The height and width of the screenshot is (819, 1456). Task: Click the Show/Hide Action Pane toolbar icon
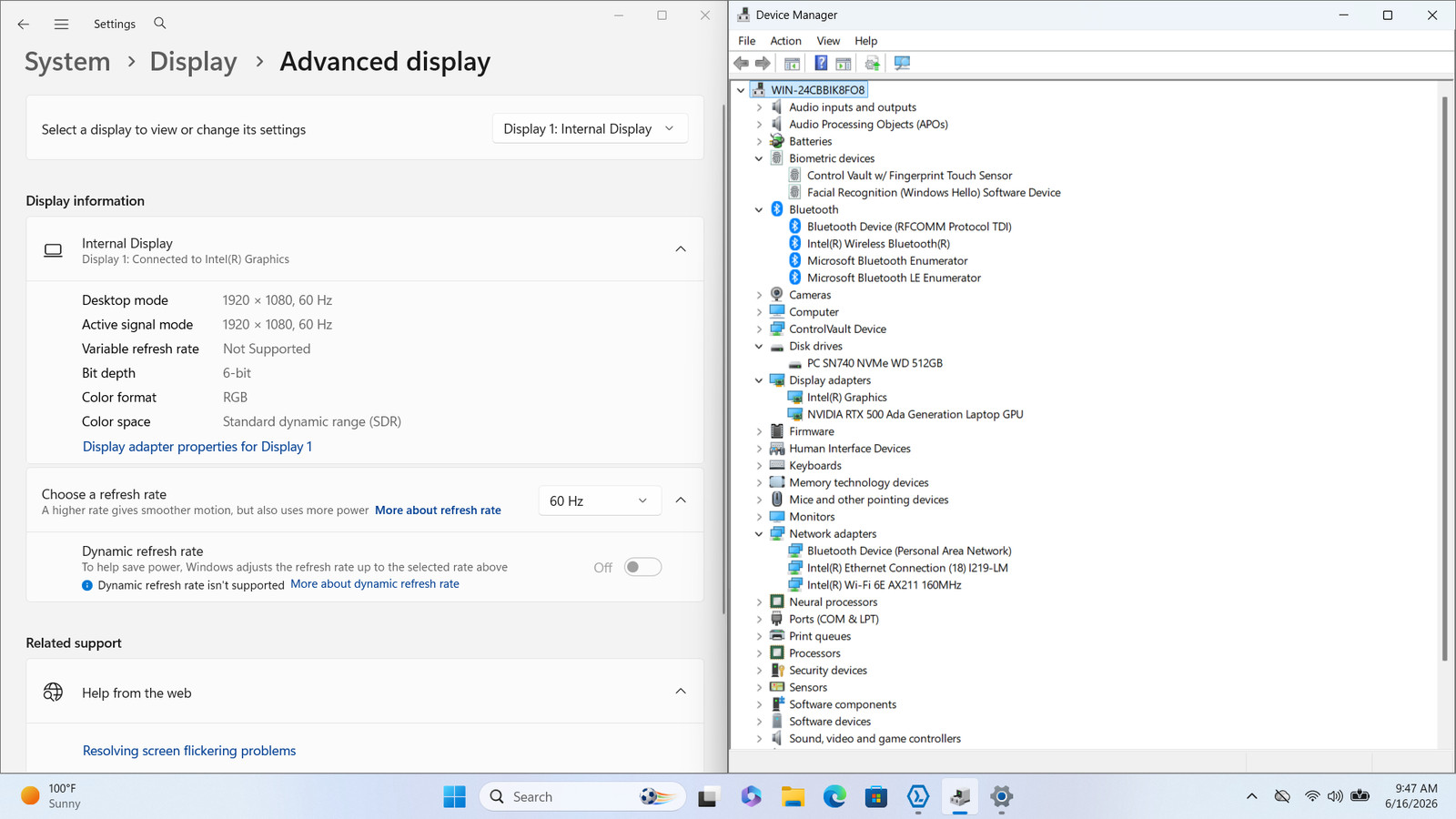coord(844,63)
